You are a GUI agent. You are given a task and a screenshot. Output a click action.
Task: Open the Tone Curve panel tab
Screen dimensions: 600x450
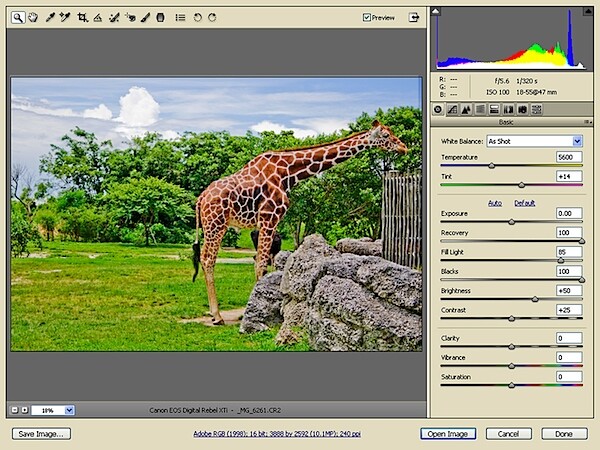452,110
